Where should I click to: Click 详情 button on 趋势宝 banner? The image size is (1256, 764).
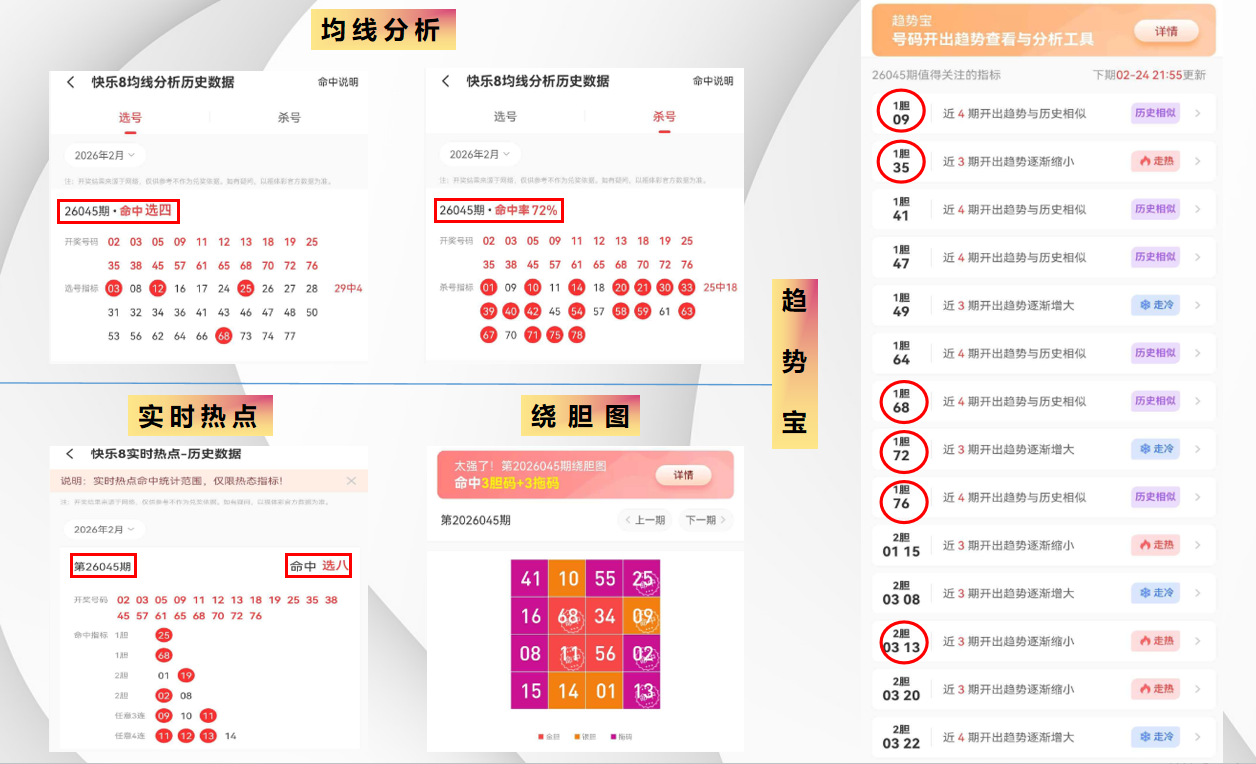coord(1166,31)
